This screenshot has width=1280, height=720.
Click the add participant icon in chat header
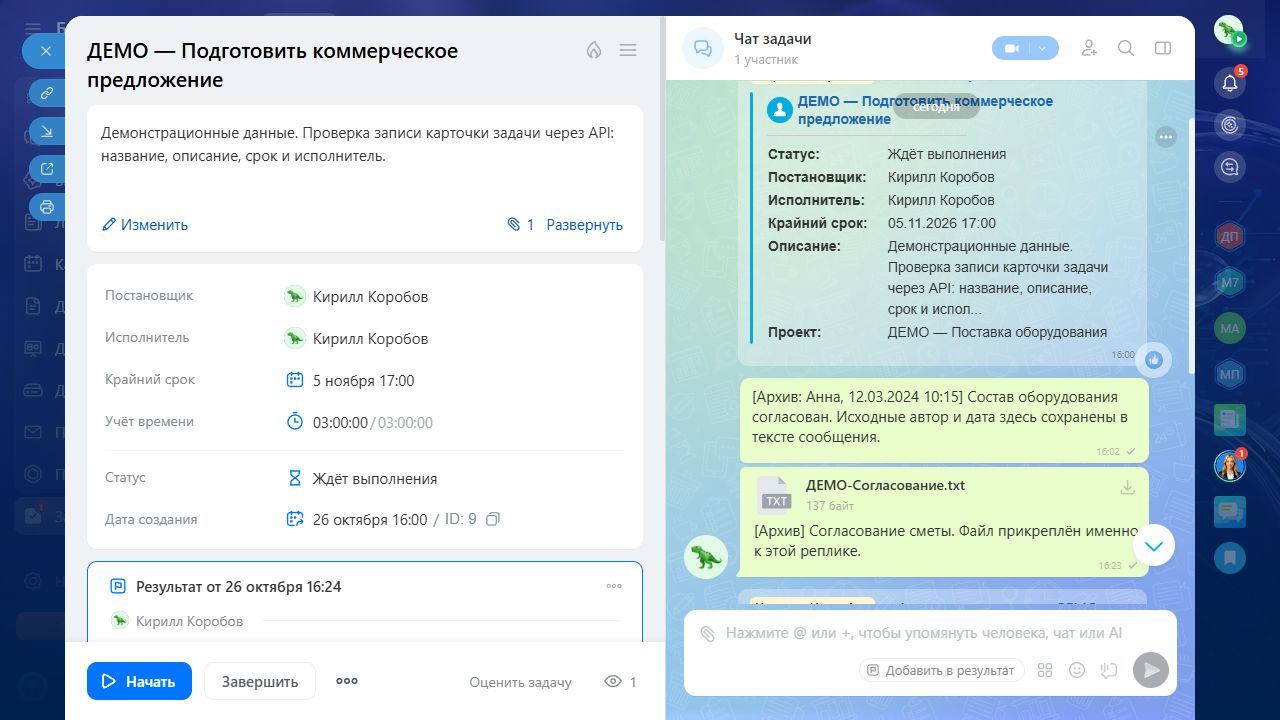1090,48
